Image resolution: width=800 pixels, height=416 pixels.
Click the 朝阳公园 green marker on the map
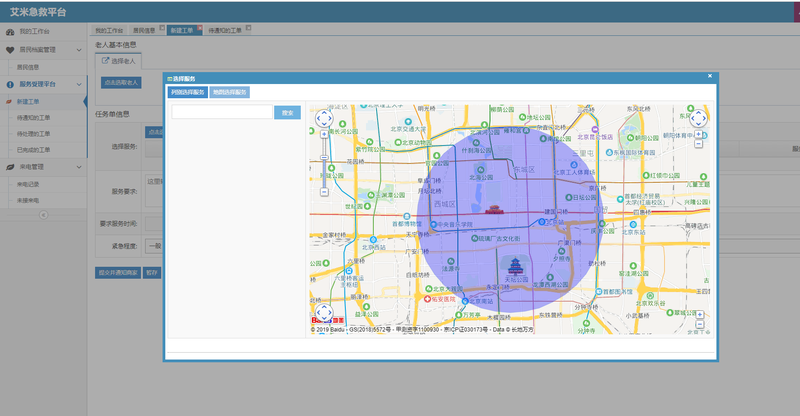pos(630,138)
